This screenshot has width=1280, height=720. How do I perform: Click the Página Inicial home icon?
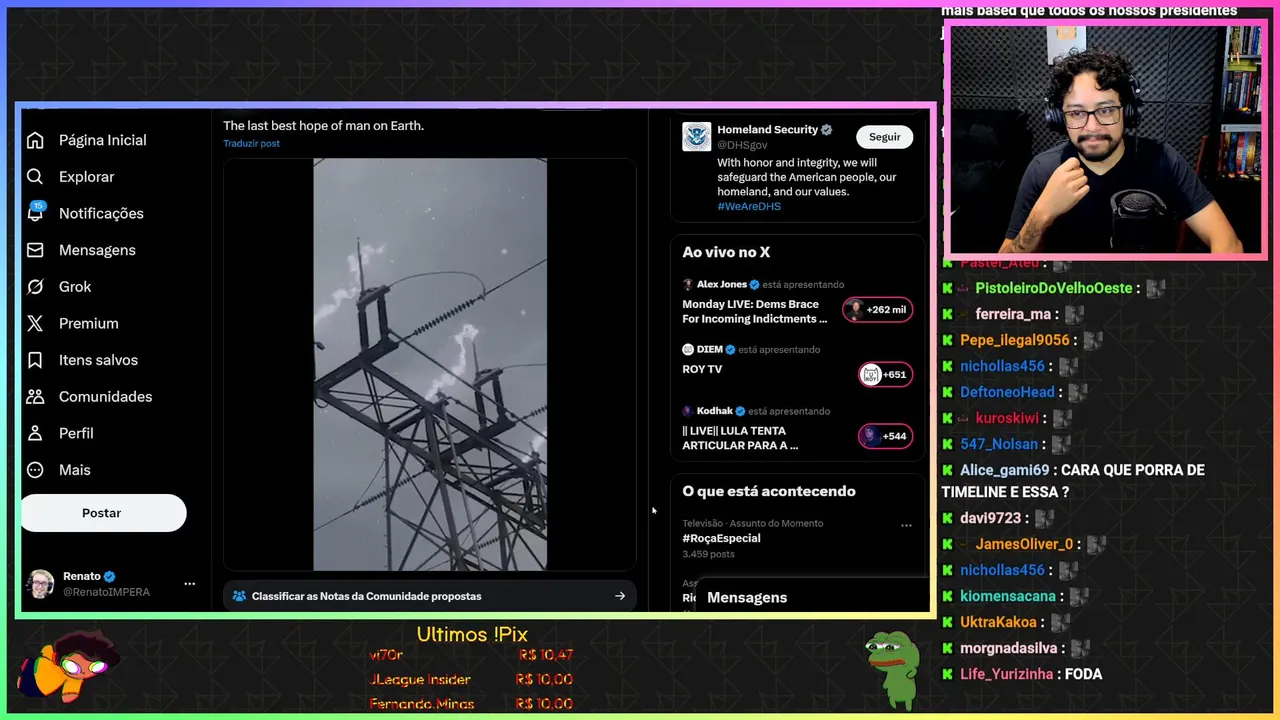point(35,140)
